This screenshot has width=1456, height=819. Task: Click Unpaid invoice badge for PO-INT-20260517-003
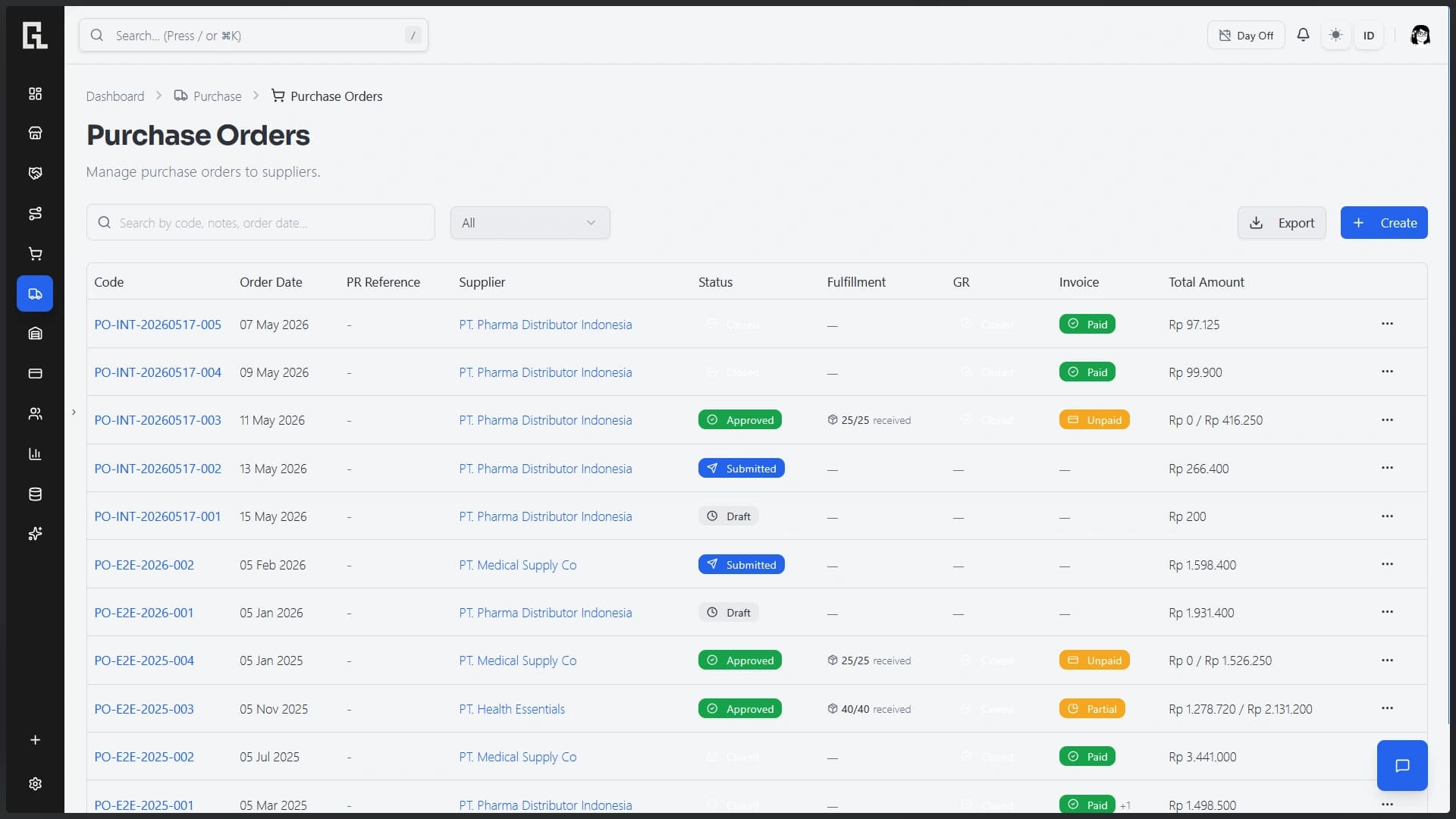click(1094, 420)
